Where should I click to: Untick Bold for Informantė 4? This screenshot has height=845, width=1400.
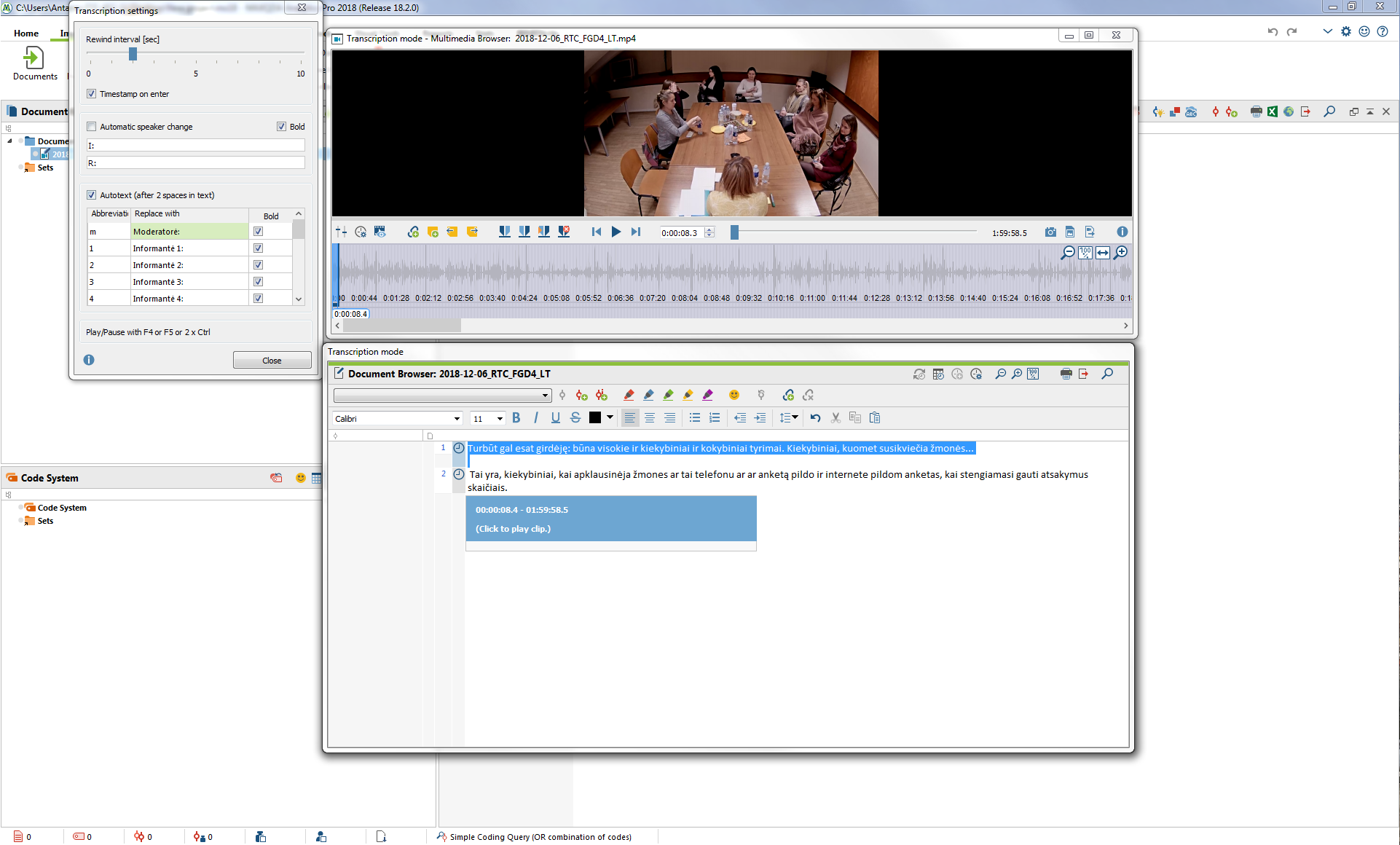point(258,299)
